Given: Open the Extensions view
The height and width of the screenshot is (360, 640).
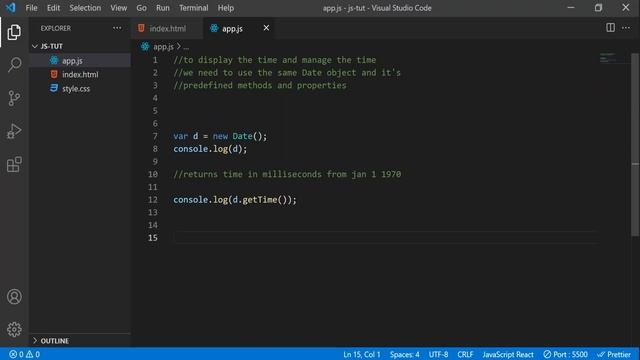Looking at the screenshot, I should point(14,164).
